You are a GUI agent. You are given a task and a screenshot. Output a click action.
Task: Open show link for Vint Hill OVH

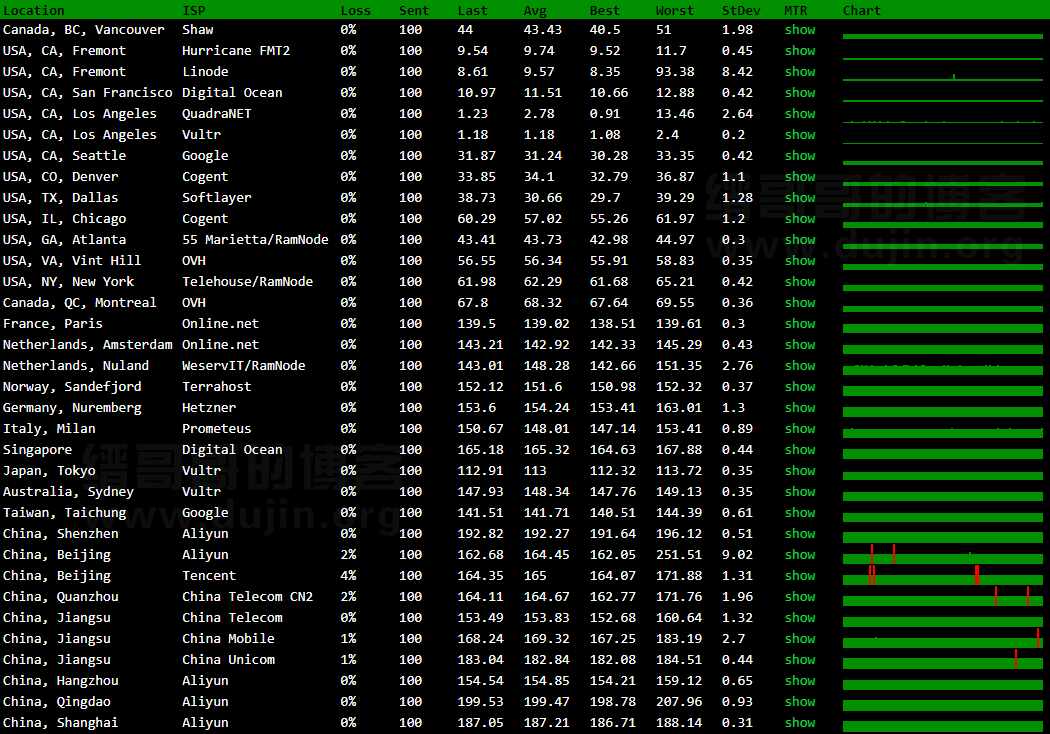tap(800, 261)
